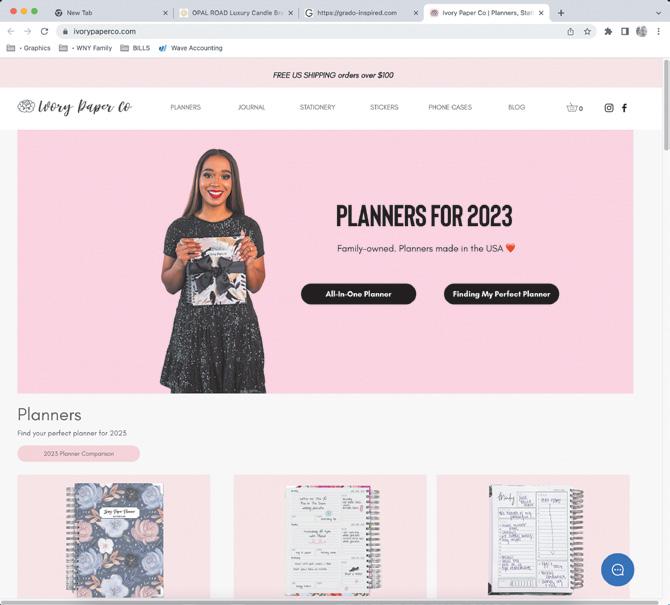670x605 pixels.
Task: Switch to the OPAL ROAD Luxury Candle tab
Action: point(237,13)
